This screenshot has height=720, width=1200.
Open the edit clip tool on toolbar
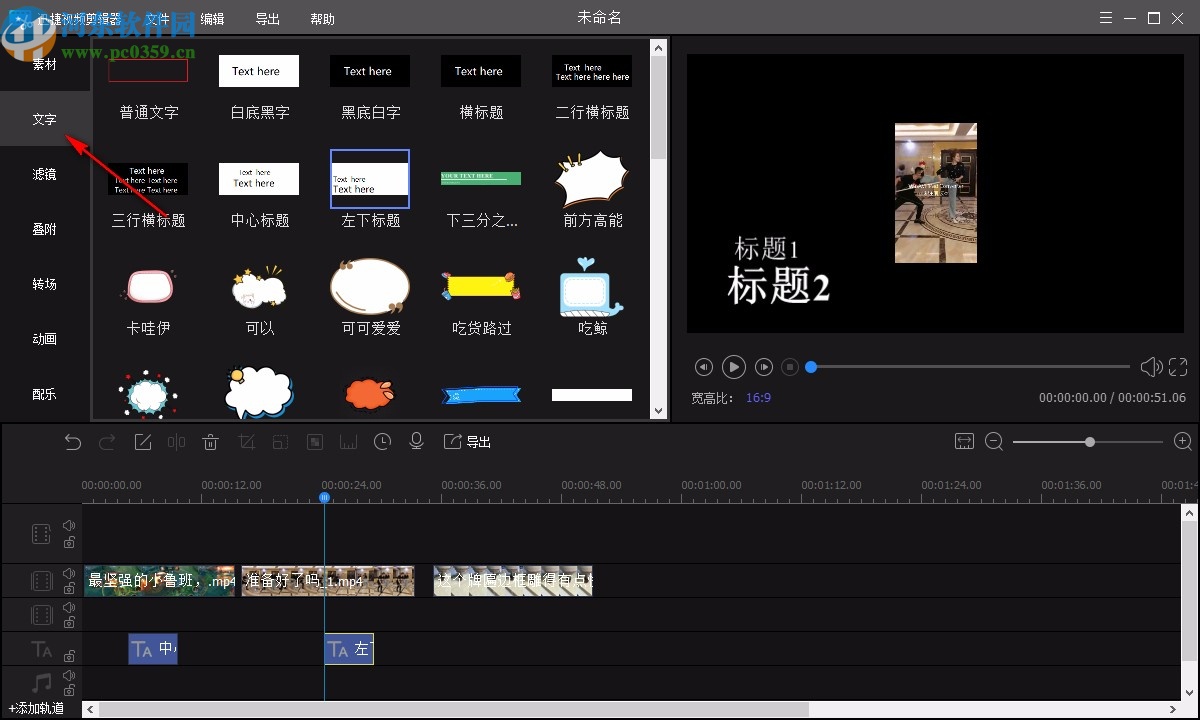point(142,441)
